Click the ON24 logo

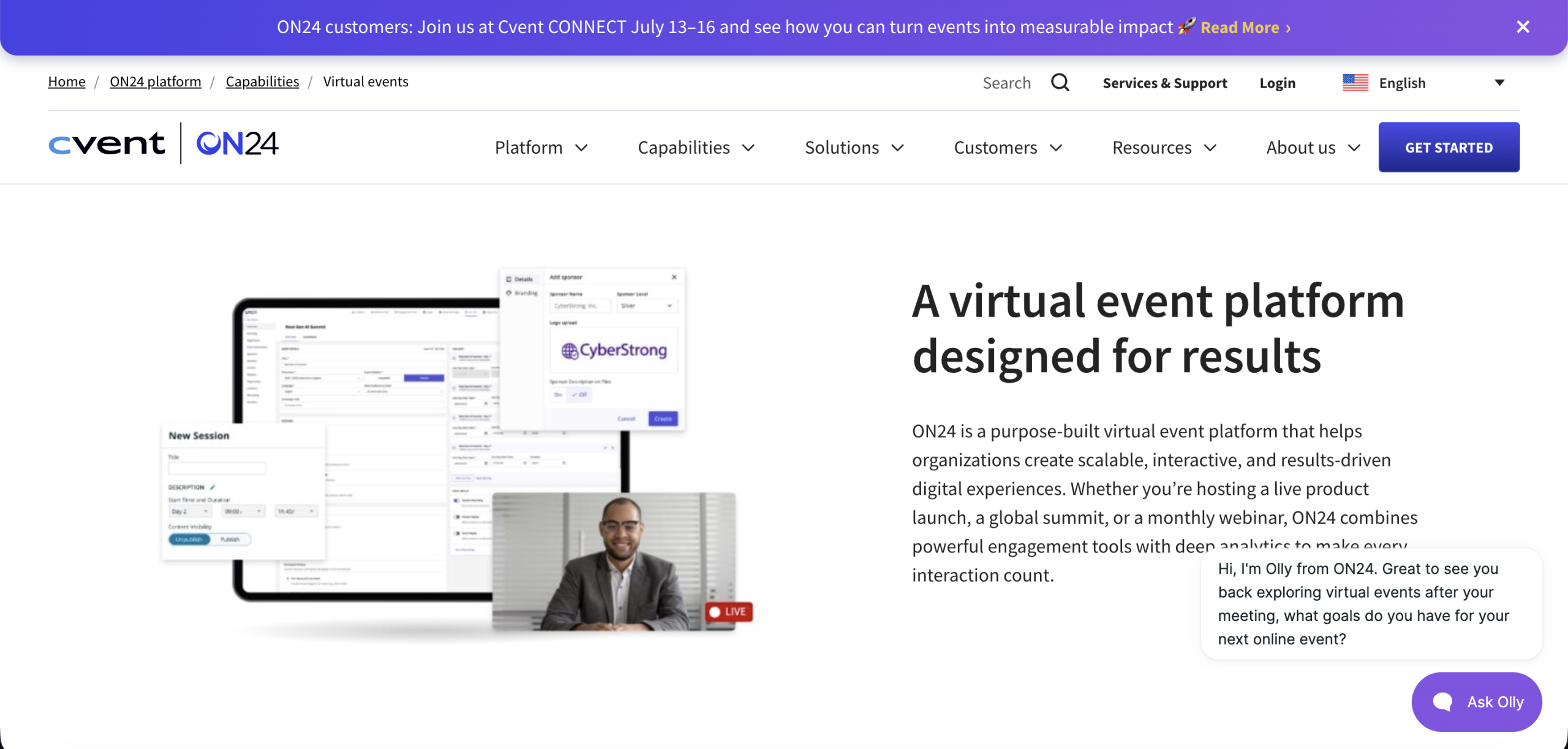click(x=238, y=144)
